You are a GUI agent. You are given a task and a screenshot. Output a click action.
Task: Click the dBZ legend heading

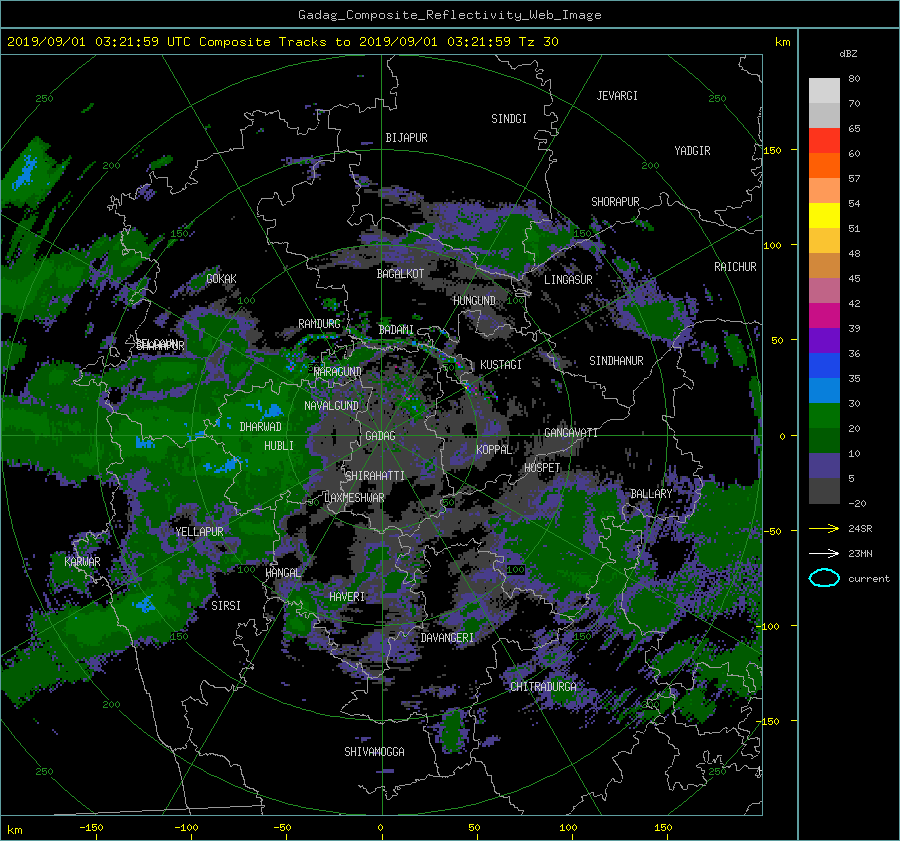pyautogui.click(x=848, y=54)
